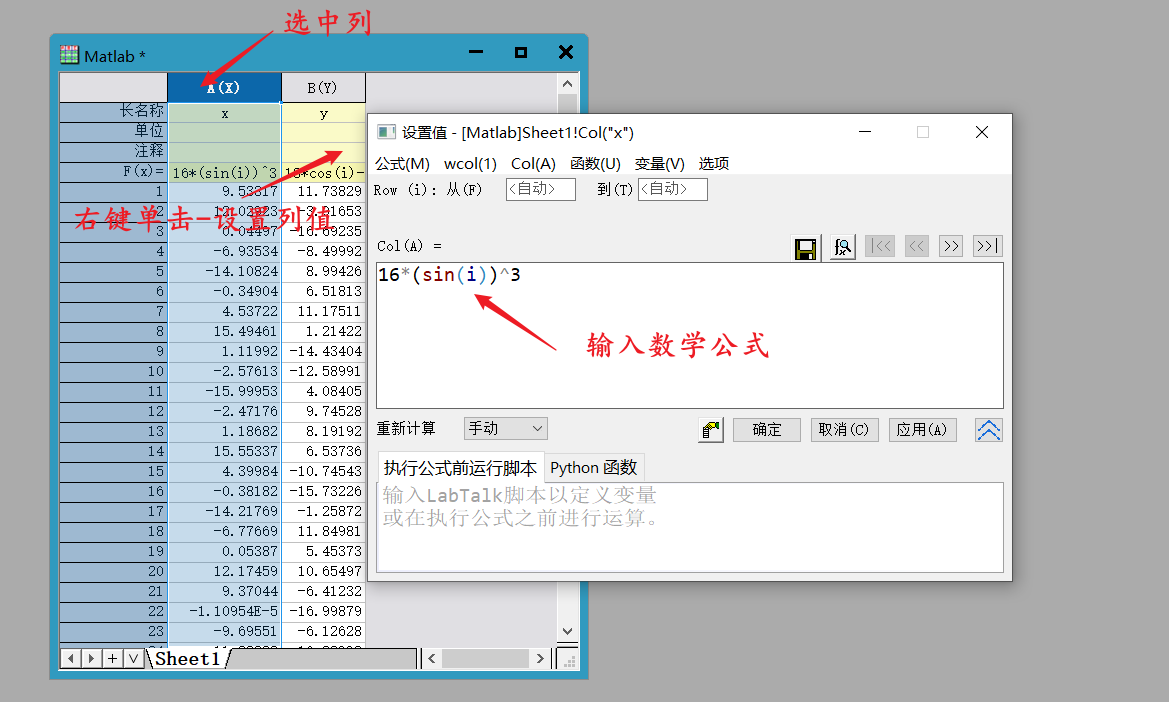
Task: Collapse lower panel with double-chevron icon
Action: [989, 430]
